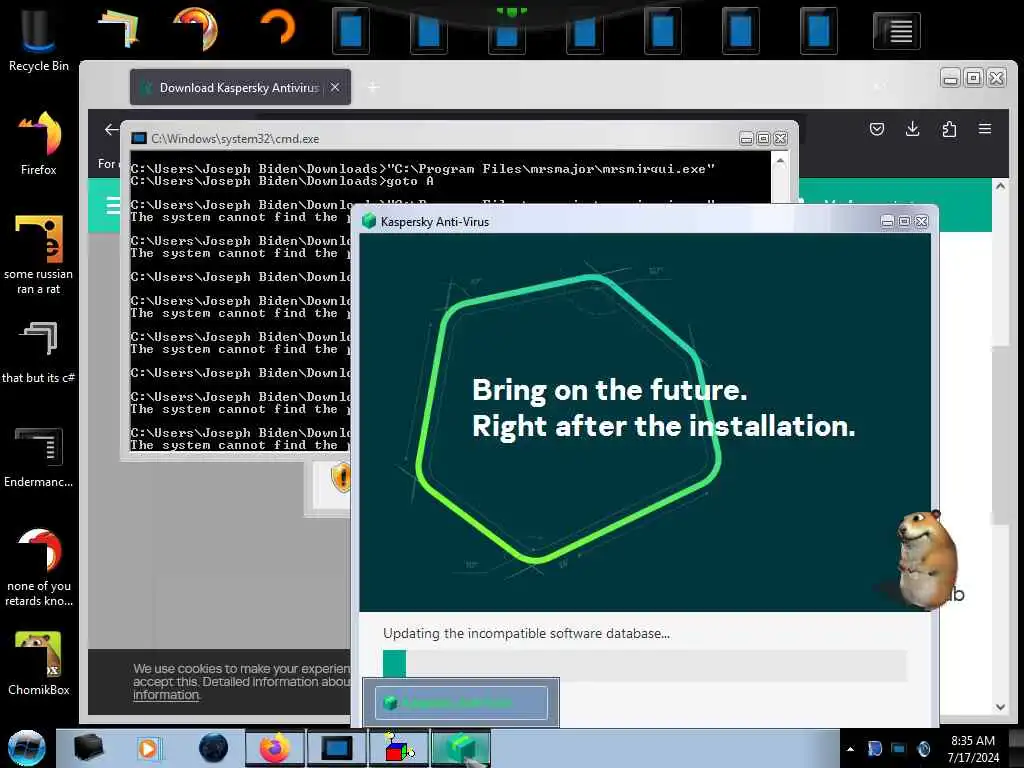This screenshot has height=768, width=1024.
Task: Launch the Firefox desktop shortcut
Action: point(39,144)
